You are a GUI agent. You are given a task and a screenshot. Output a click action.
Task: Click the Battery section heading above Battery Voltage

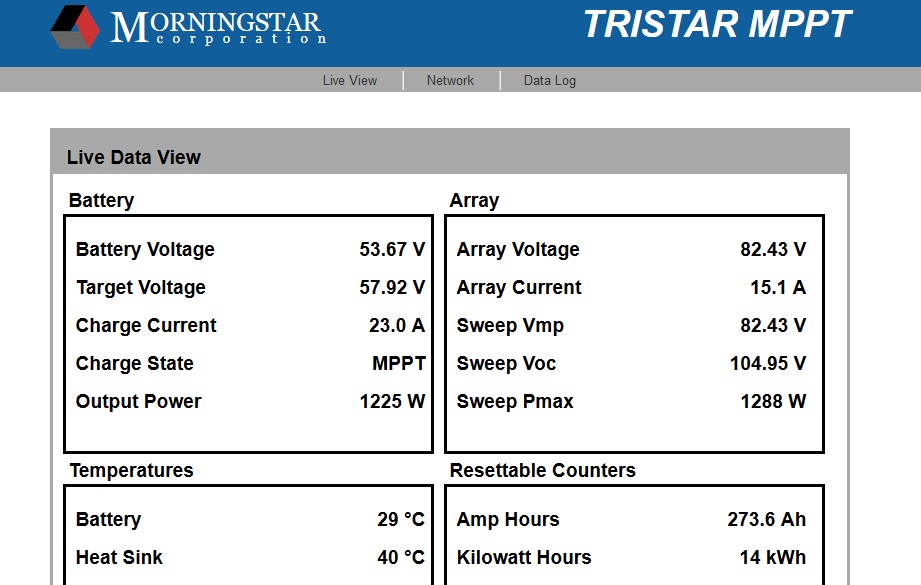click(102, 200)
